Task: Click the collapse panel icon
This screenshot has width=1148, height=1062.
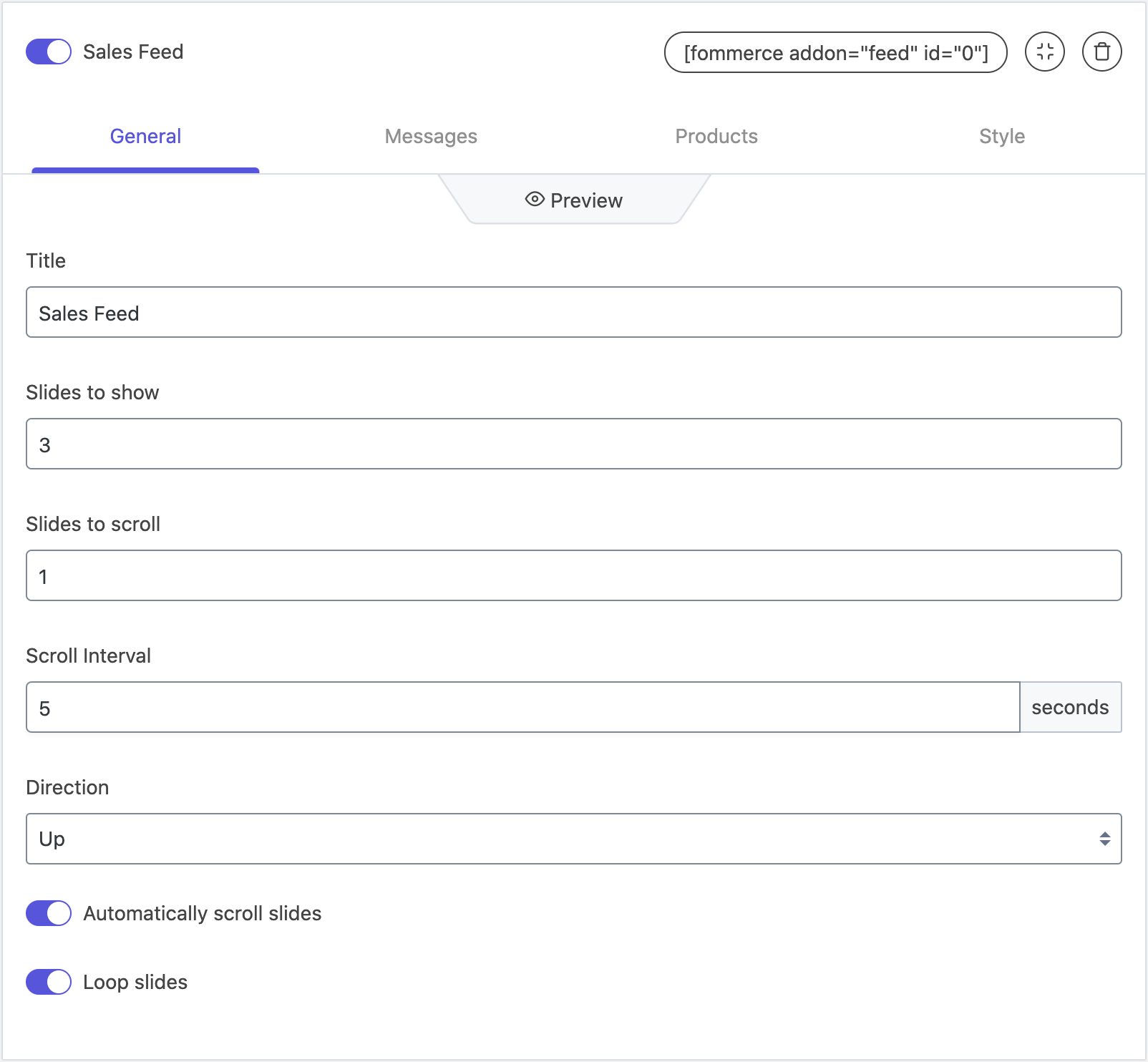Action: pos(1045,52)
